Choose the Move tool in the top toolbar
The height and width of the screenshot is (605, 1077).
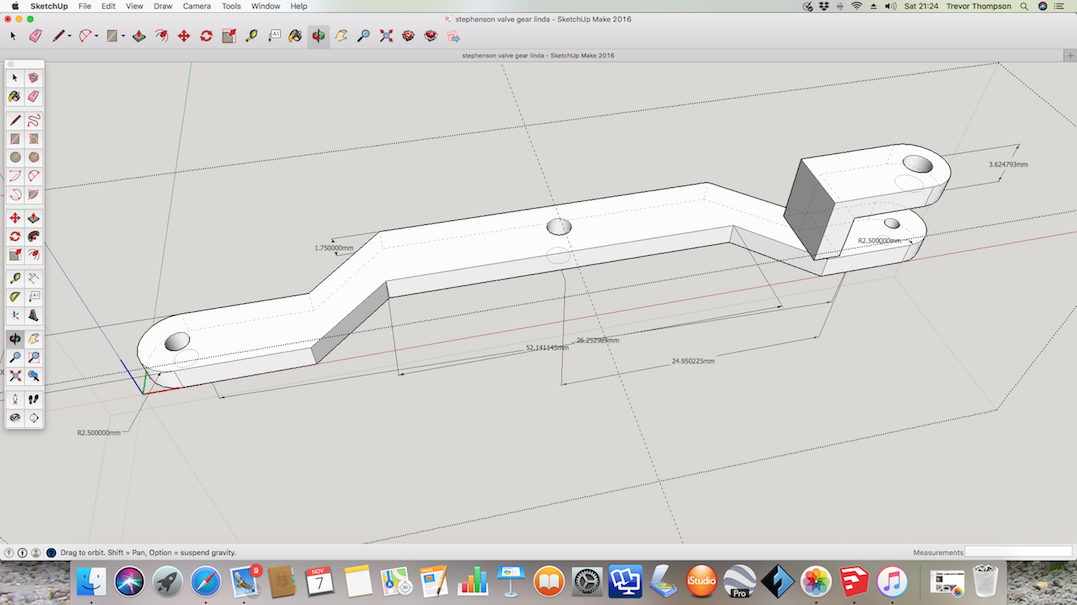point(183,36)
